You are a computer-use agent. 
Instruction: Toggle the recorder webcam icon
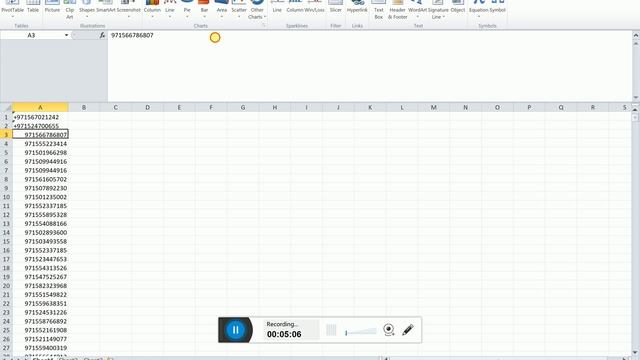click(x=389, y=329)
